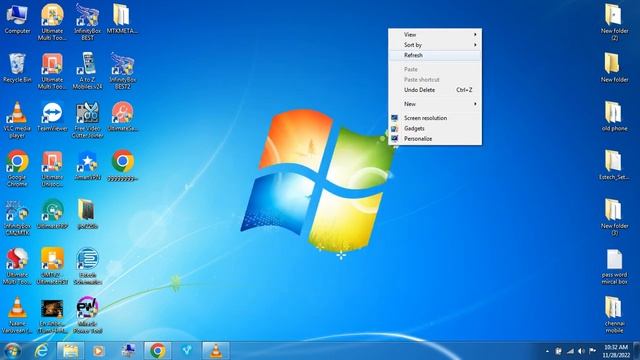
Task: Open the Recycle Bin
Action: (17, 68)
